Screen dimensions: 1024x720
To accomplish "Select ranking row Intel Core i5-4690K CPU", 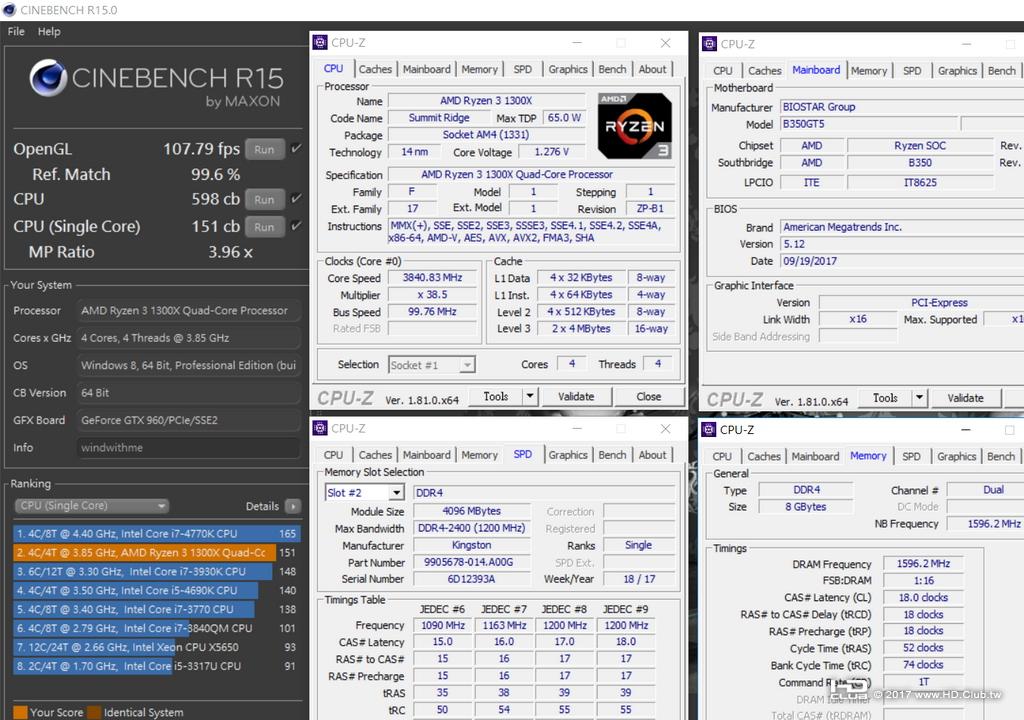I will [156, 590].
